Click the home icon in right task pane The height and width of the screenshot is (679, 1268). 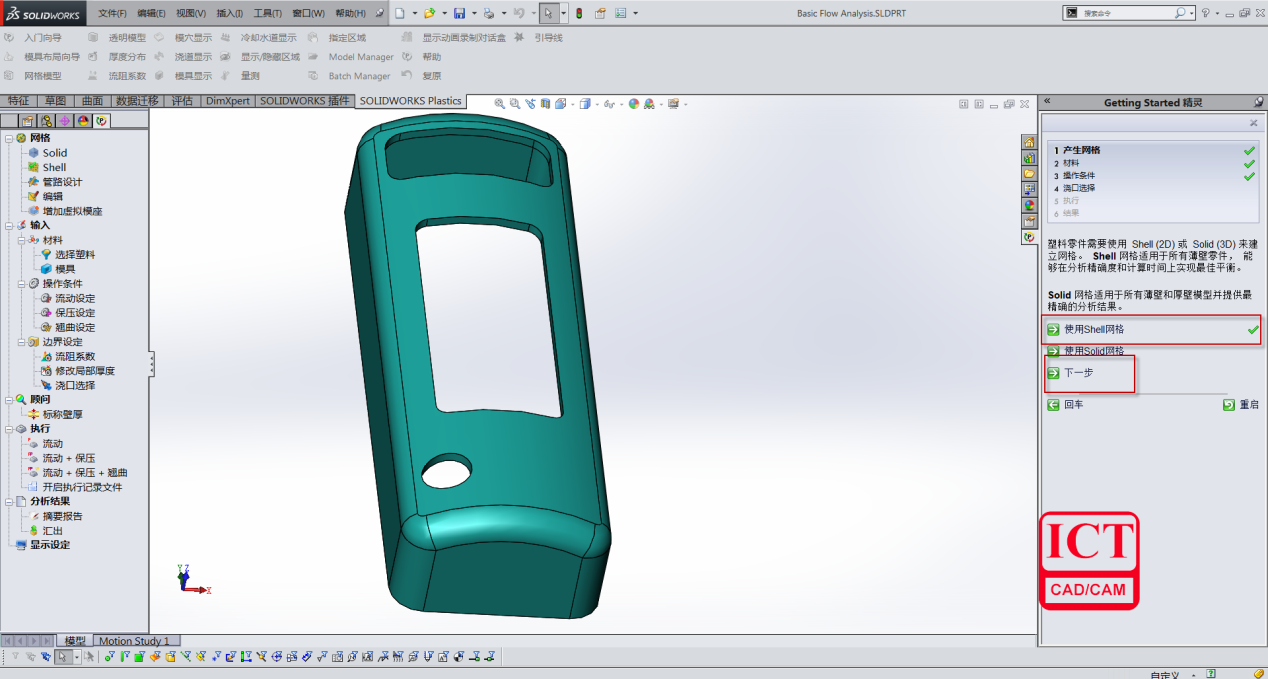coord(1029,142)
